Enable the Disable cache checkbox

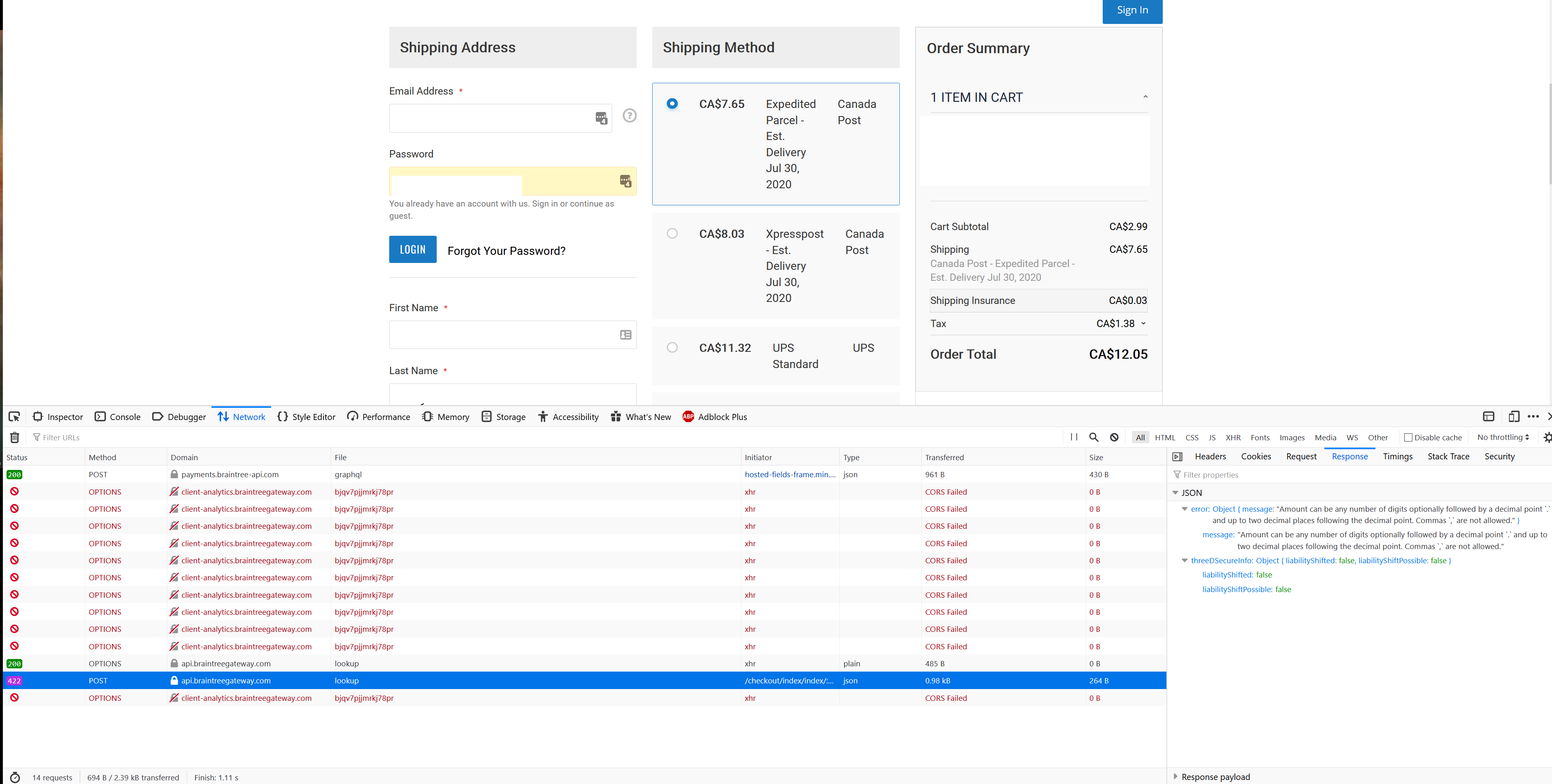[x=1408, y=437]
